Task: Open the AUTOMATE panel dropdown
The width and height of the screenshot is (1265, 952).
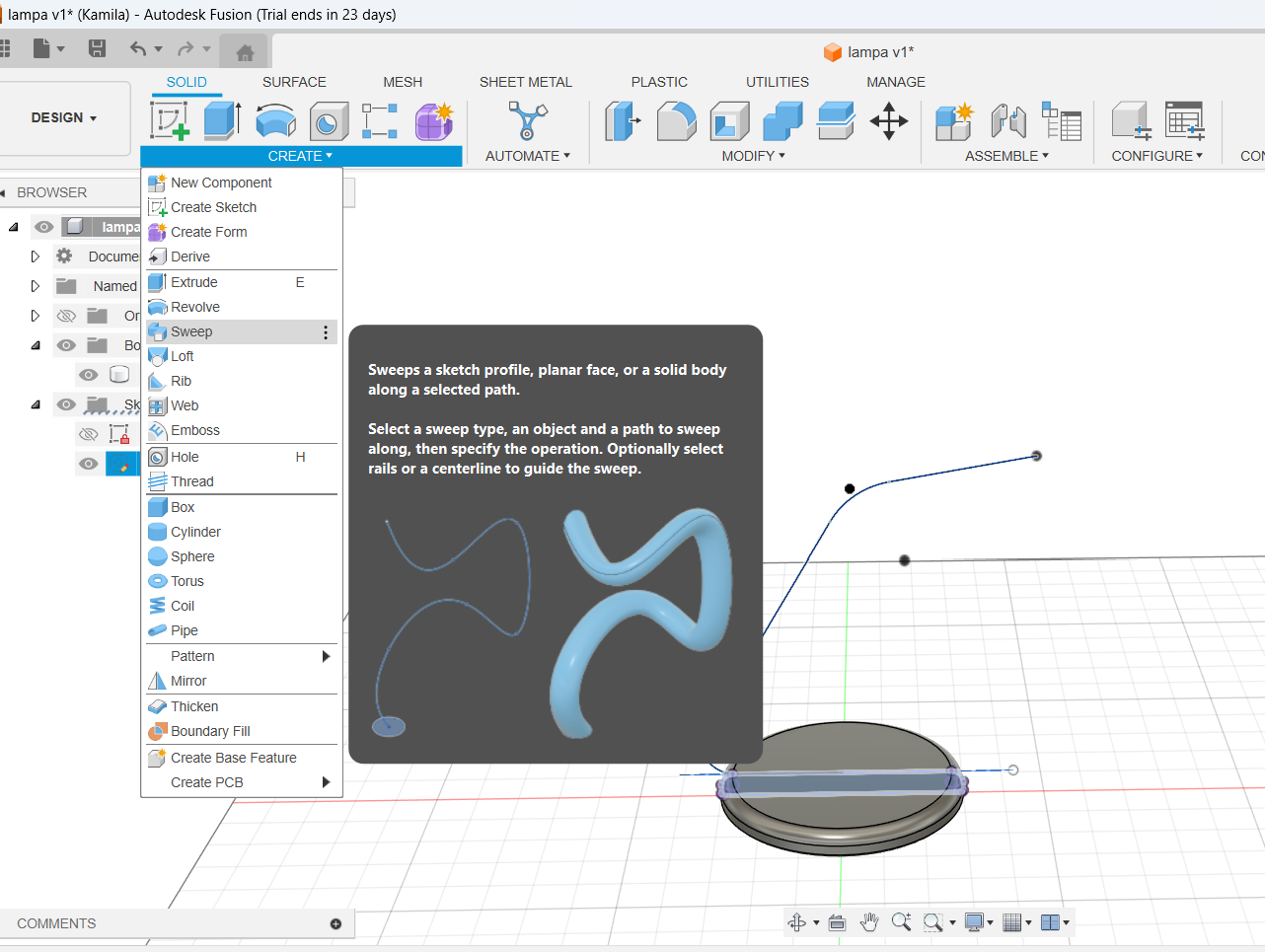Action: [527, 156]
